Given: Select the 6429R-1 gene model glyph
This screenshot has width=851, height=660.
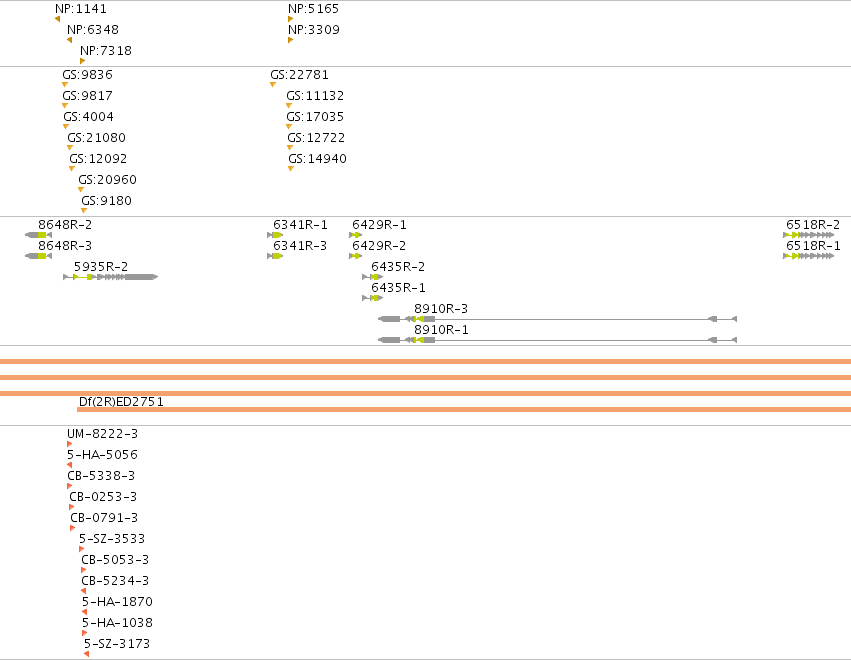Looking at the screenshot, I should coord(355,235).
